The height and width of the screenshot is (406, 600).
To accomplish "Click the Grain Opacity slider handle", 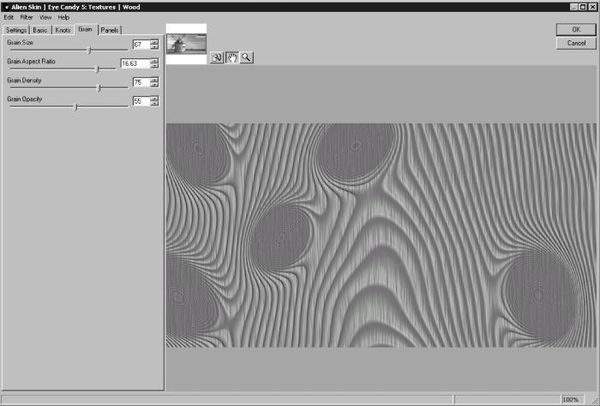I will [76, 106].
